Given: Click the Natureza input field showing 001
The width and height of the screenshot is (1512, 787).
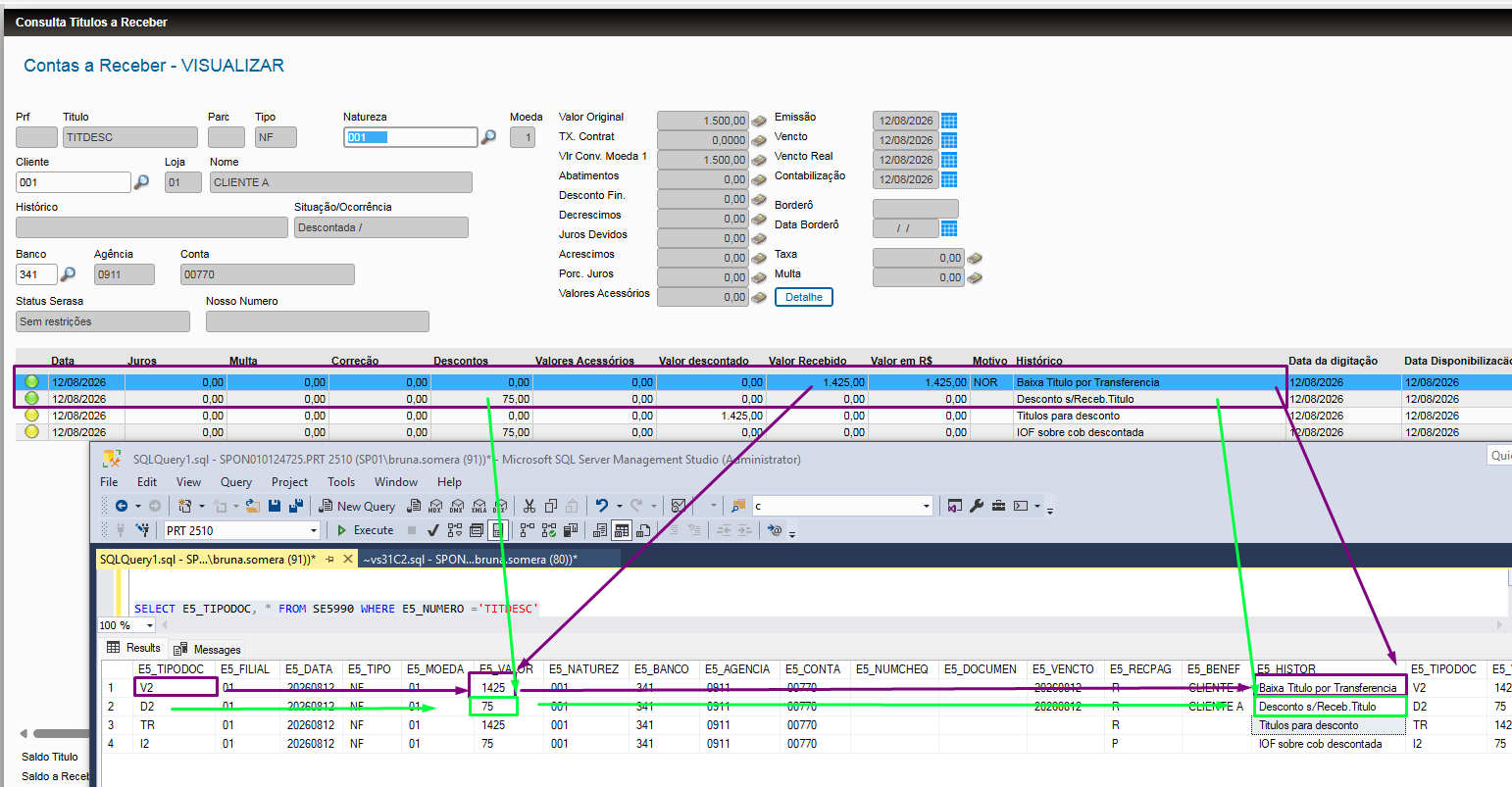Looking at the screenshot, I should click(x=410, y=137).
